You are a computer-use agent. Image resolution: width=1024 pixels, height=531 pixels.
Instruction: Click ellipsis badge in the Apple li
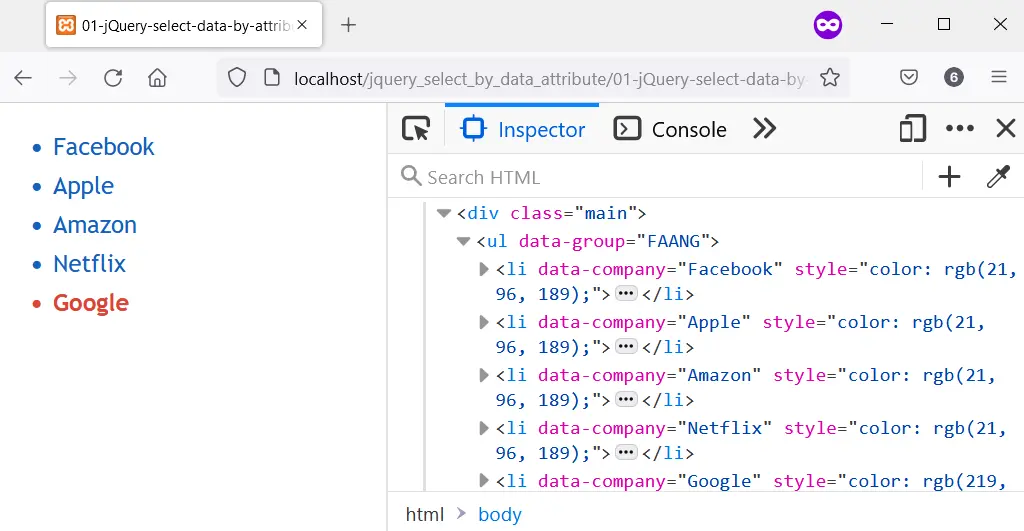(x=626, y=347)
